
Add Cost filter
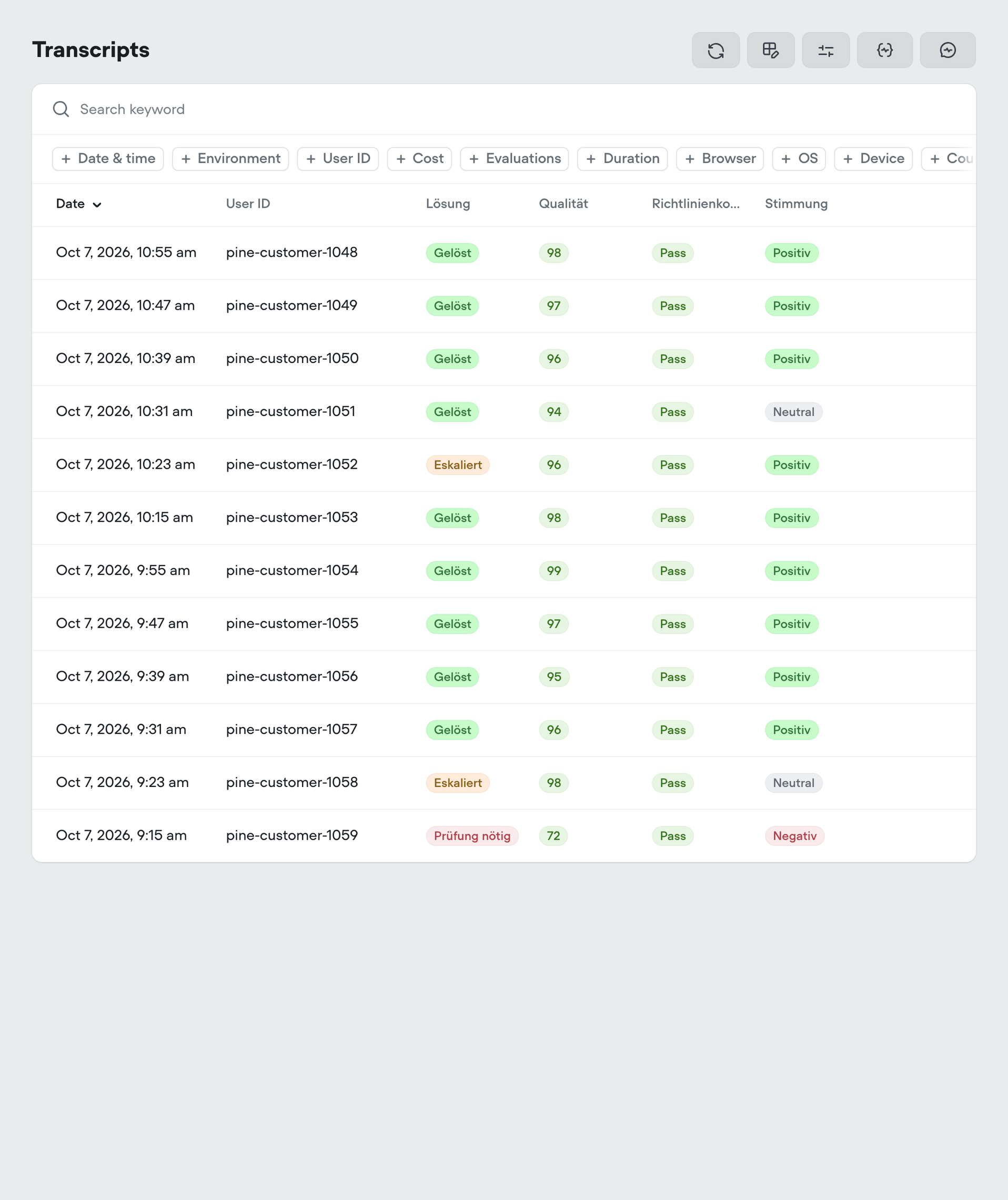pyautogui.click(x=419, y=158)
